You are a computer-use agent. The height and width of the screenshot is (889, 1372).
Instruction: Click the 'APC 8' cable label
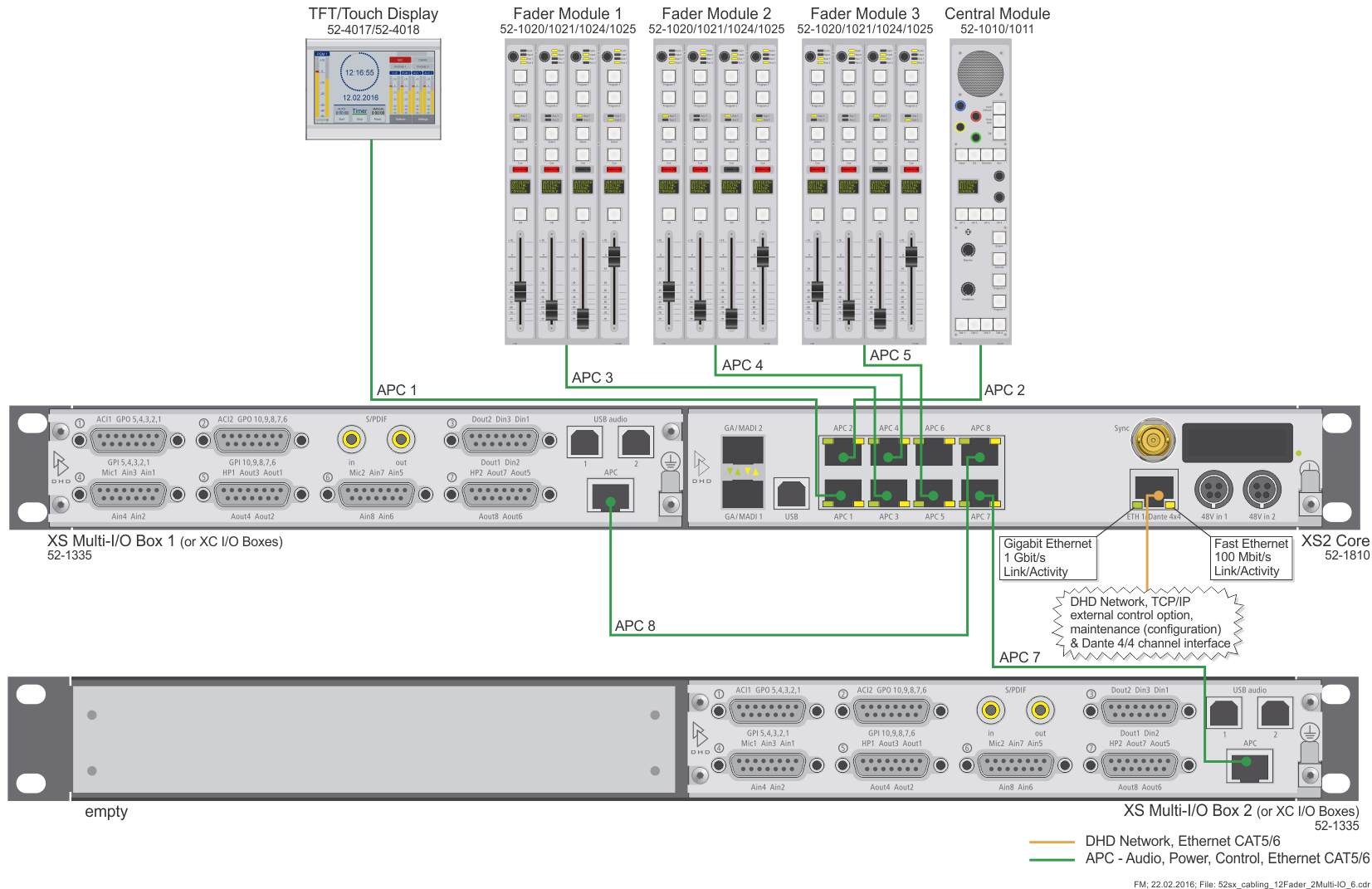click(x=635, y=626)
